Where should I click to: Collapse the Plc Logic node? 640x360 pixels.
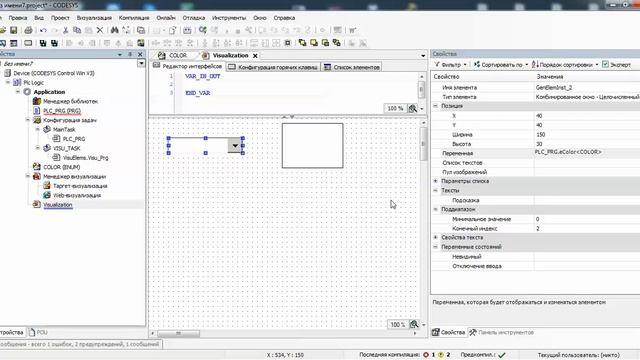point(8,82)
